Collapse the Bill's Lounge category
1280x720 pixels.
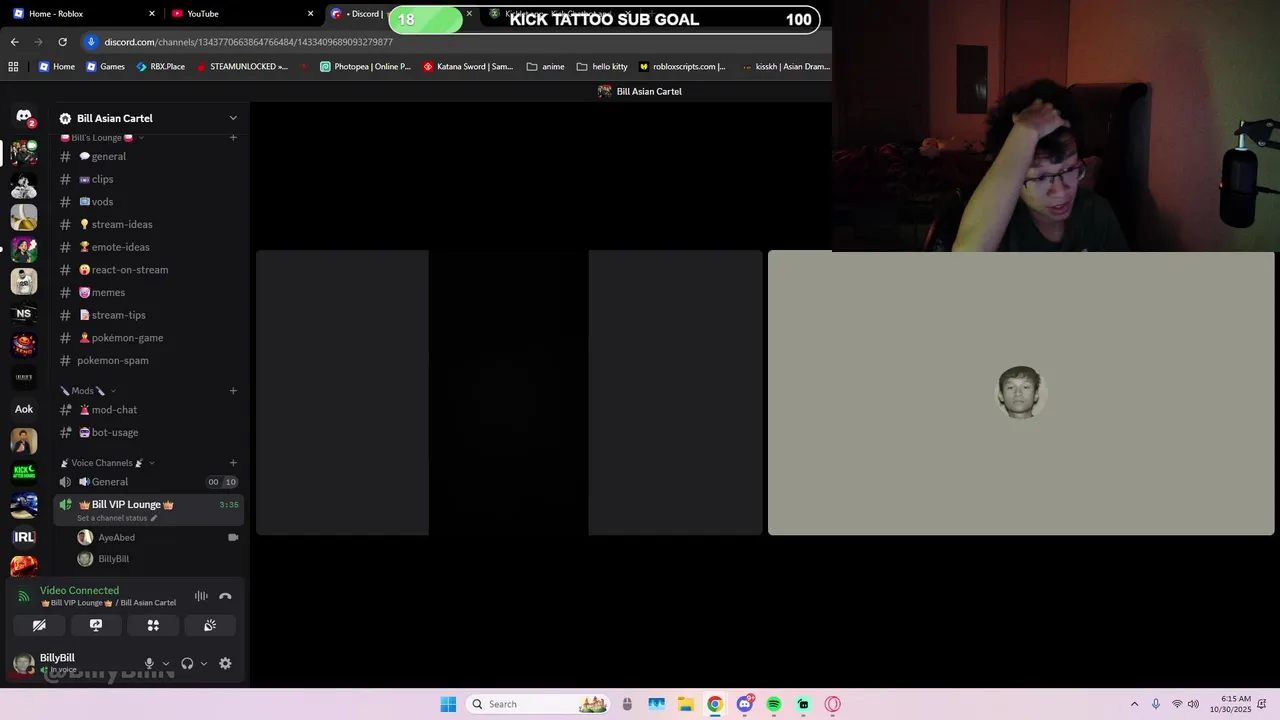[101, 137]
